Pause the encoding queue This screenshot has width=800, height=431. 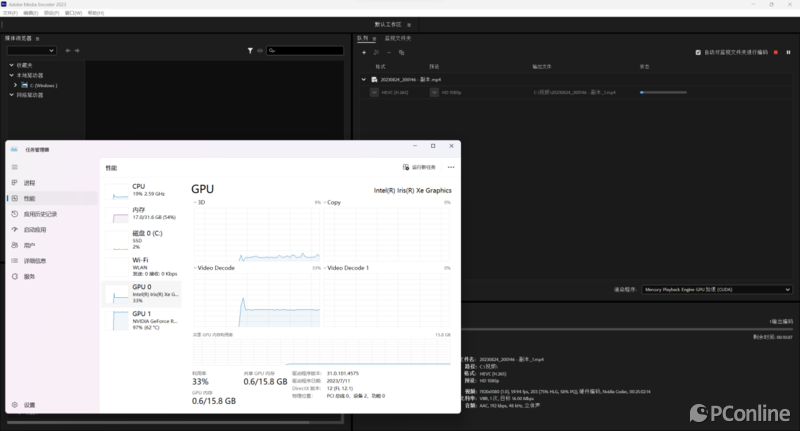click(x=788, y=53)
